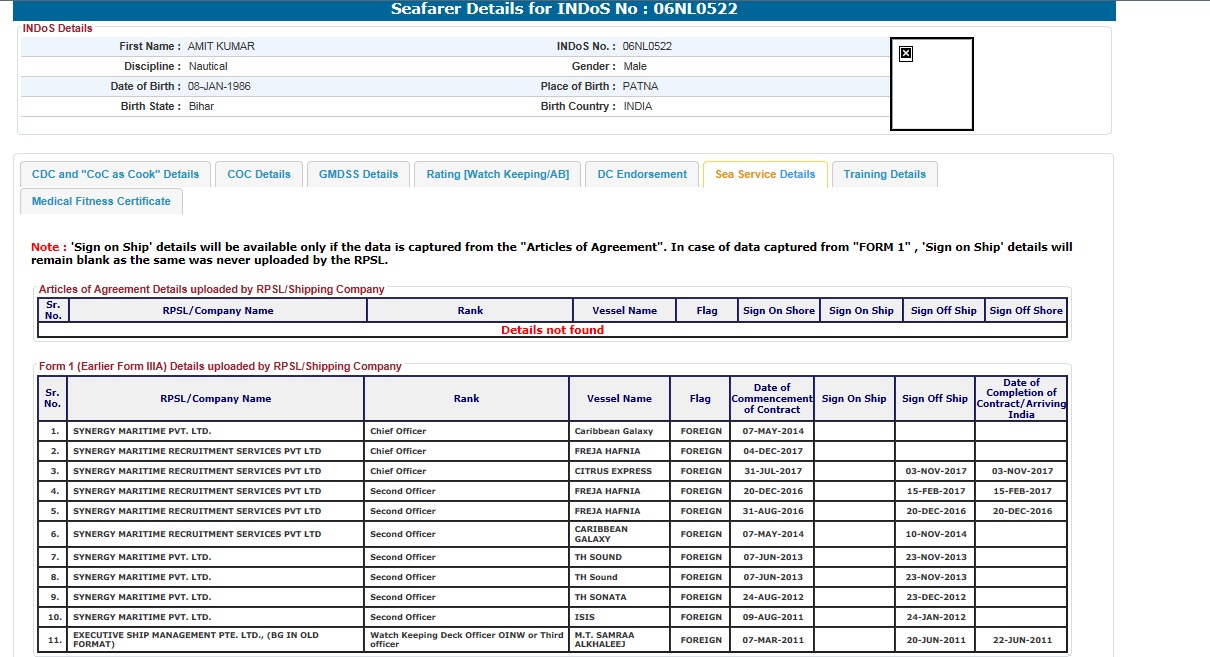
Task: Go to the DC Endorsement tab
Action: [x=642, y=174]
